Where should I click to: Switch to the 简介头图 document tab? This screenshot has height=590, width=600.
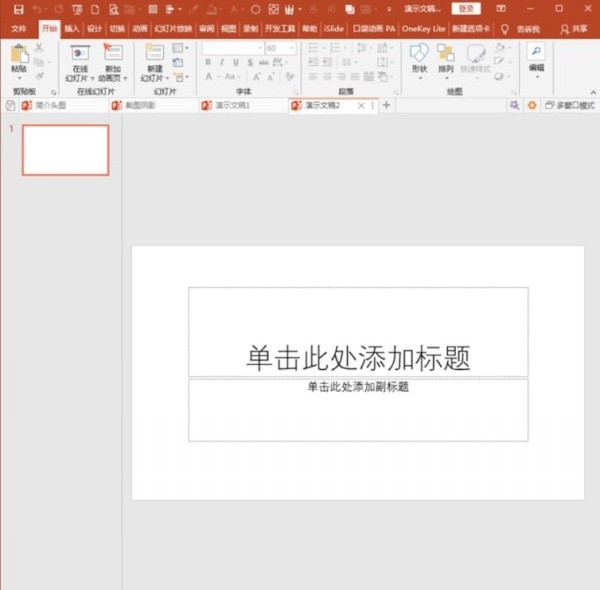pyautogui.click(x=63, y=105)
